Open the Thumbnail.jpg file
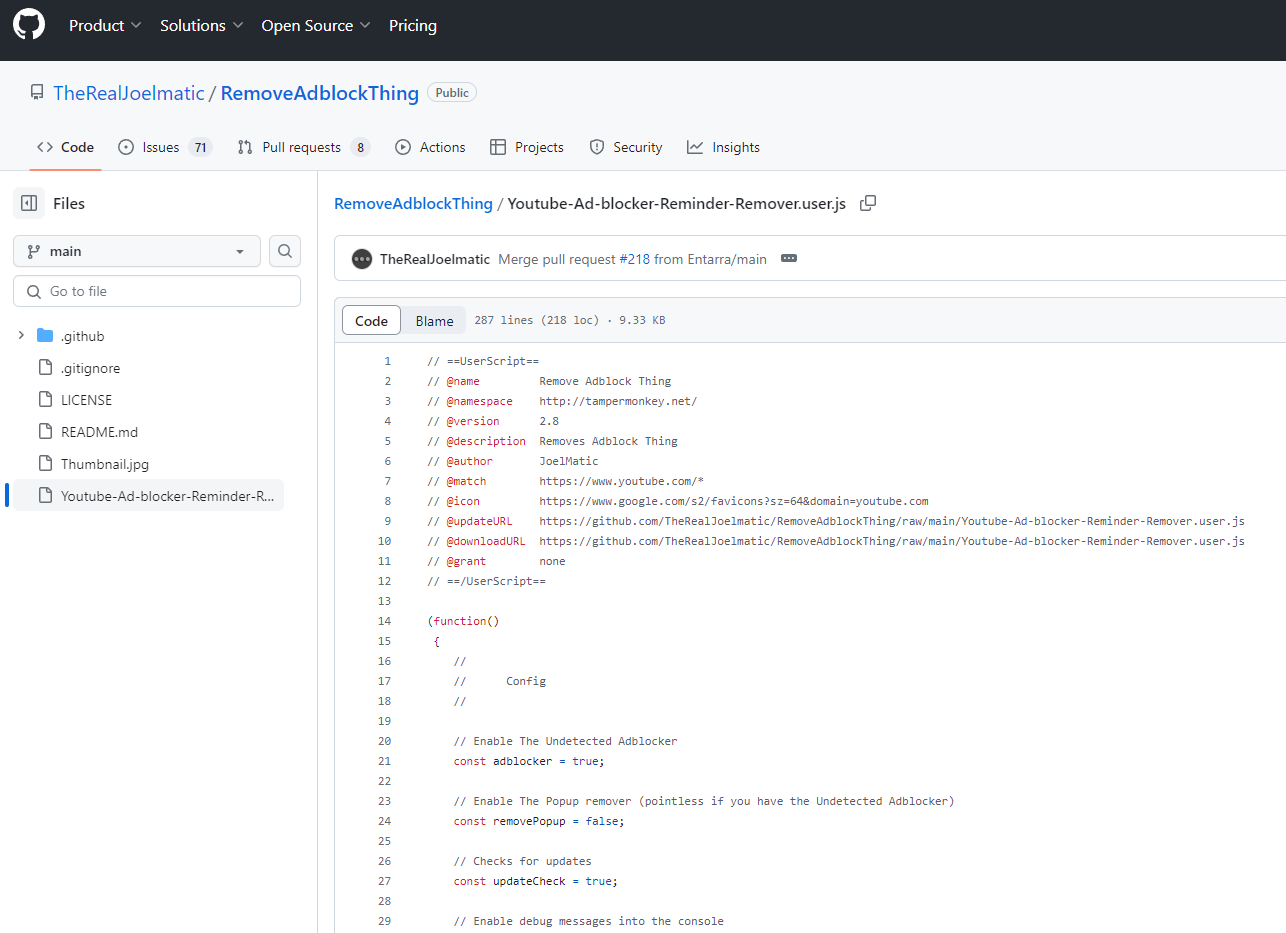Image resolution: width=1286 pixels, height=933 pixels. pos(105,464)
